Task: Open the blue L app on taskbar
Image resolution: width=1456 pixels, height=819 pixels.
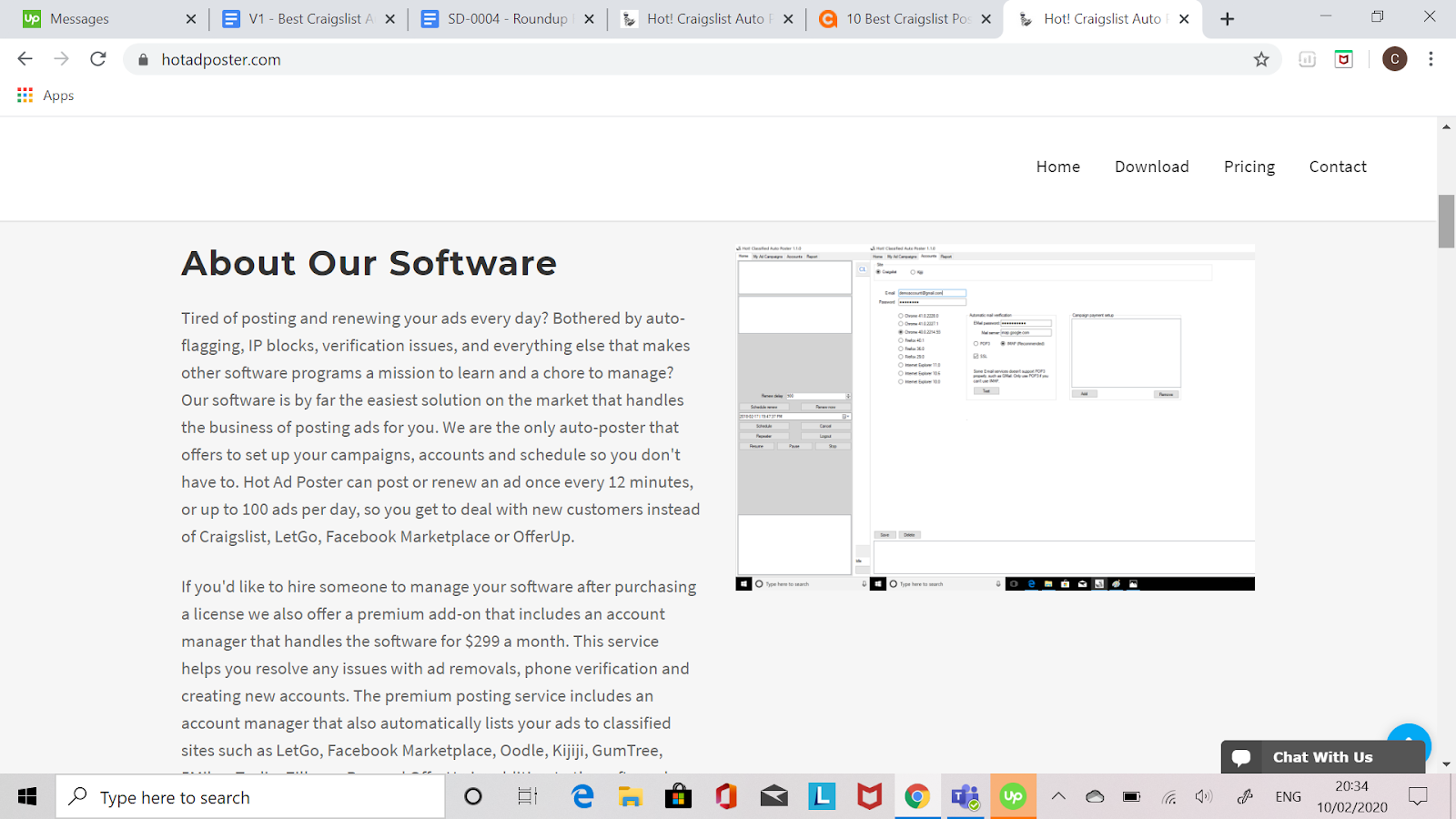Action: (x=822, y=797)
